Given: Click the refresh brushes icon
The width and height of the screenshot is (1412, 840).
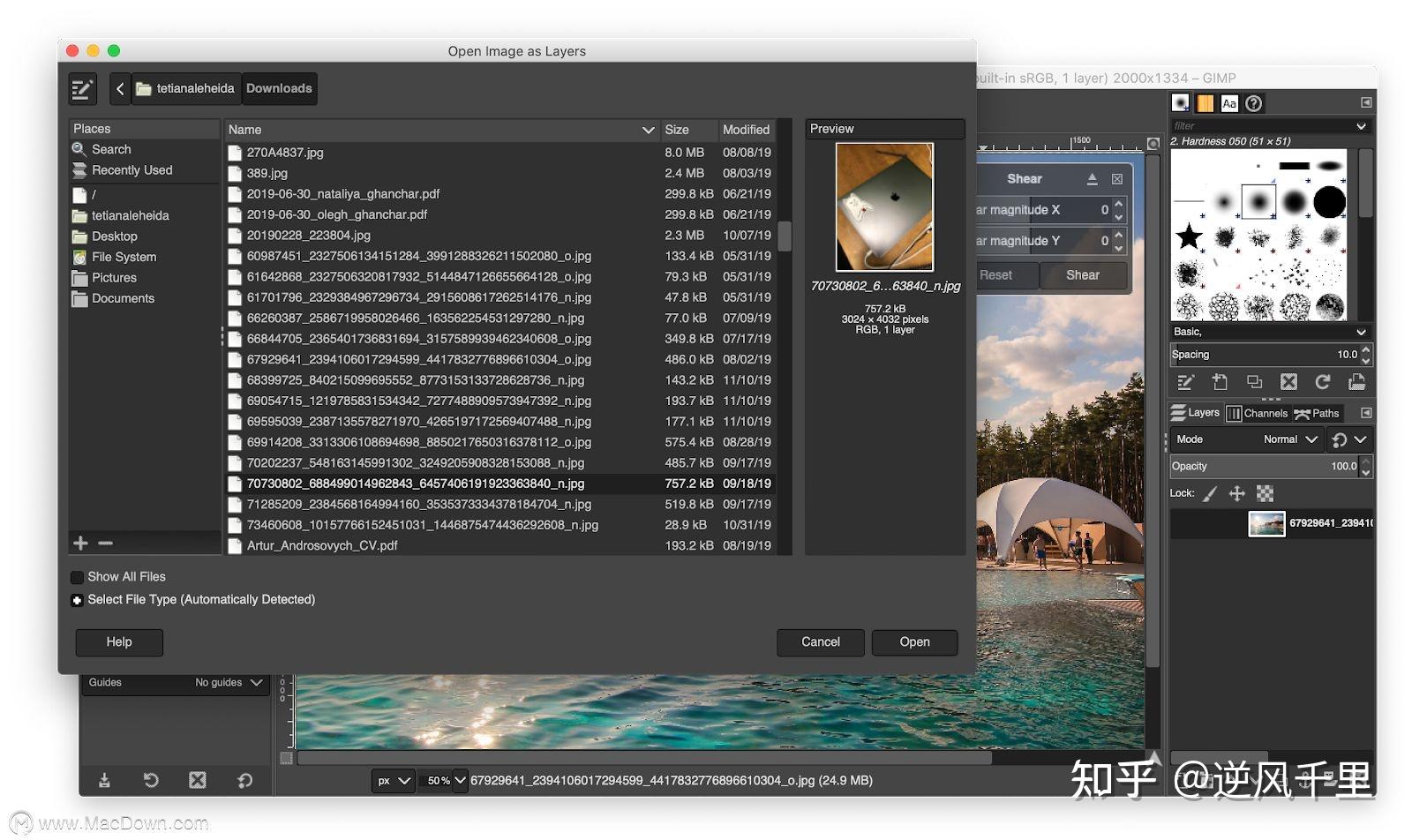Looking at the screenshot, I should [1322, 382].
